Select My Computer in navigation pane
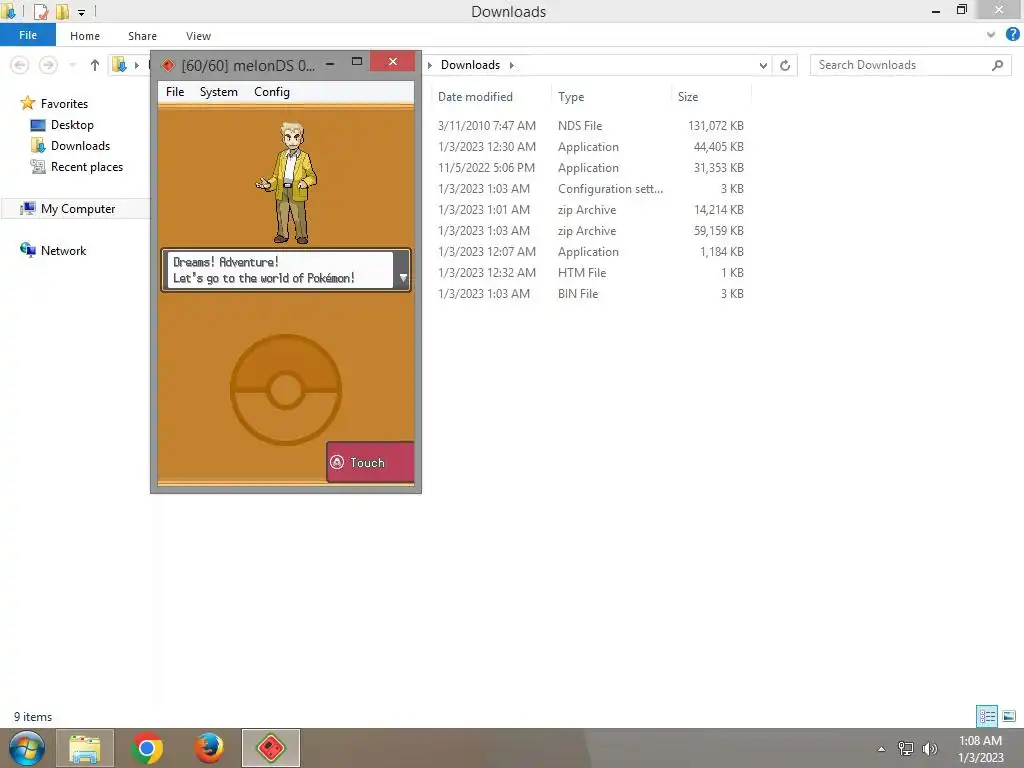The image size is (1024, 768). (78, 208)
